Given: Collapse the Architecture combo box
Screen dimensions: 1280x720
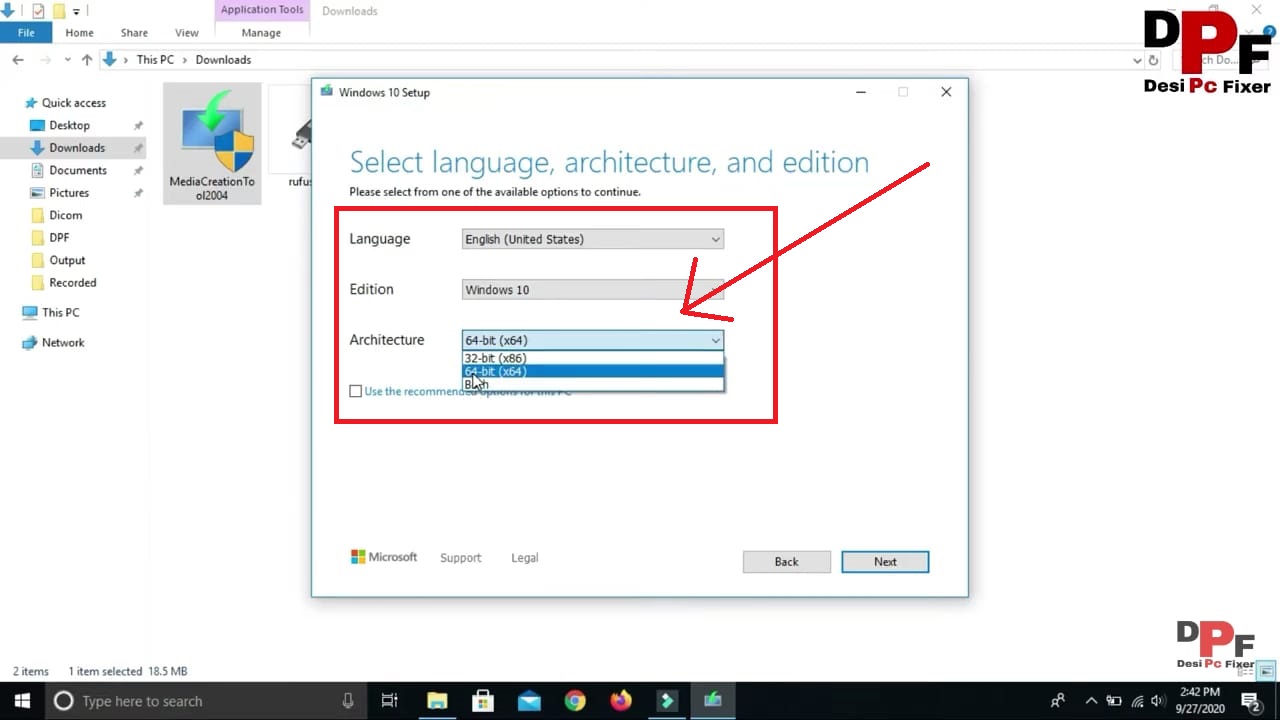Looking at the screenshot, I should 592,340.
